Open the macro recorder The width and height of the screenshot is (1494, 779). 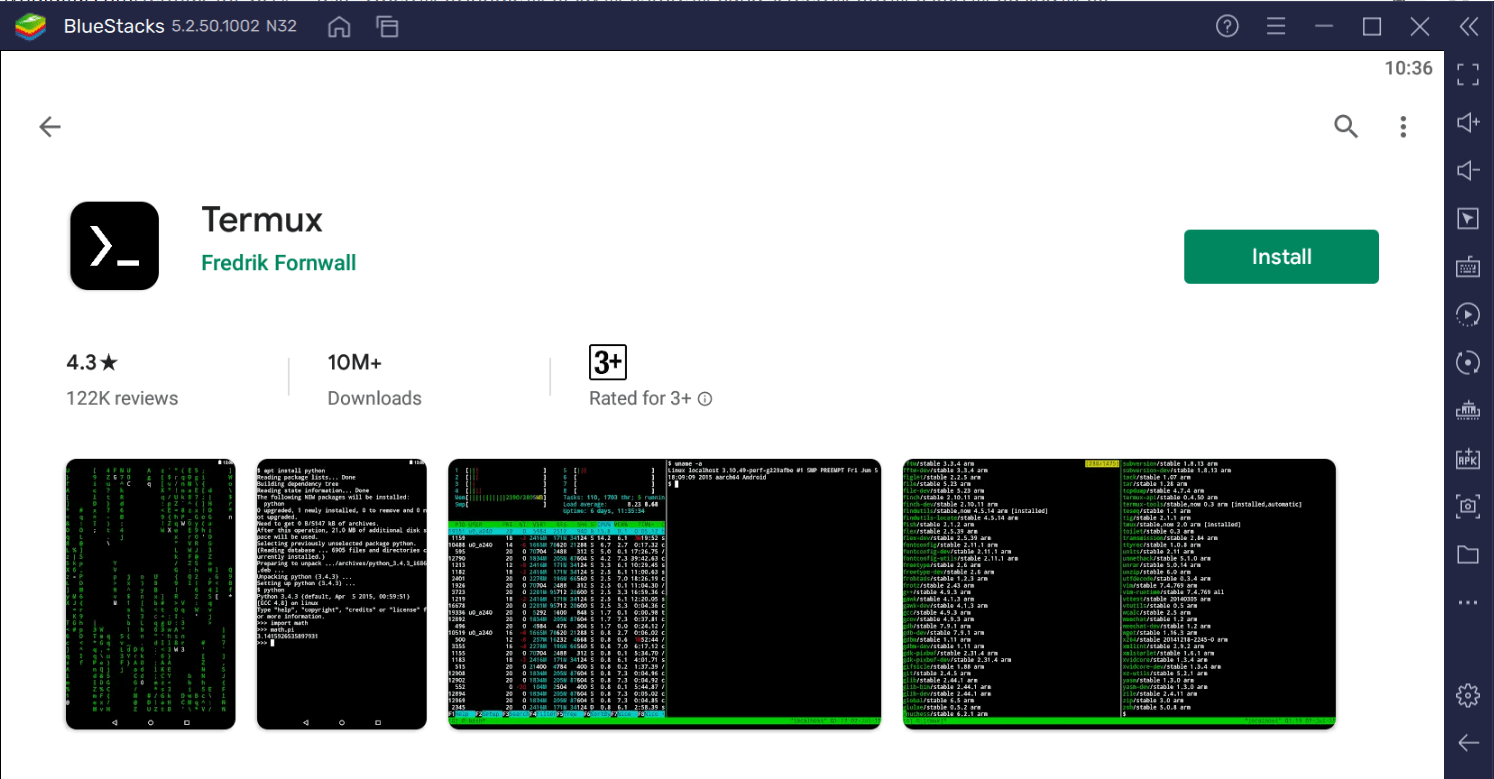[x=1468, y=314]
